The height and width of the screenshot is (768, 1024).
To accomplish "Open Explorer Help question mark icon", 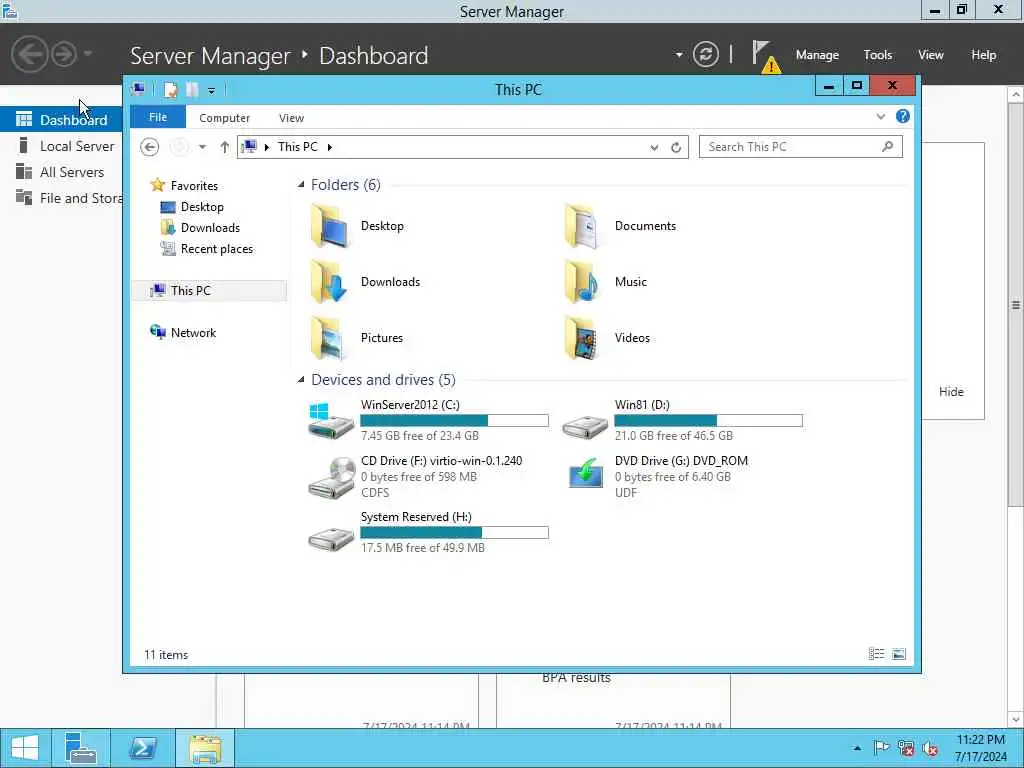I will 903,116.
